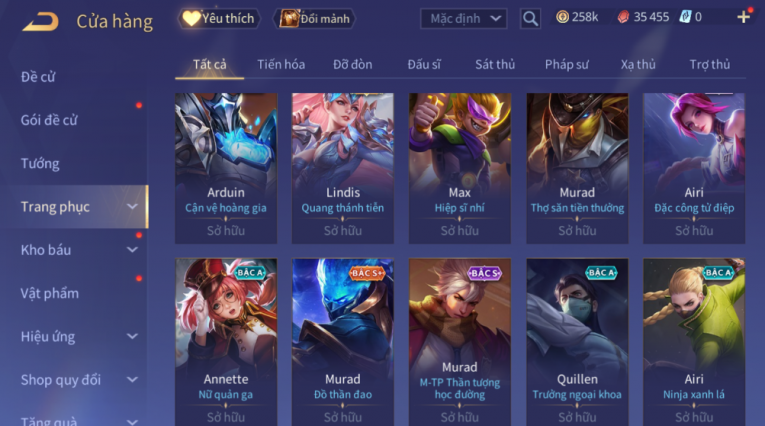Screen dimensions: 765x426
Task: Select Arduin Cận vệ hoàng gia skin
Action: coord(226,168)
